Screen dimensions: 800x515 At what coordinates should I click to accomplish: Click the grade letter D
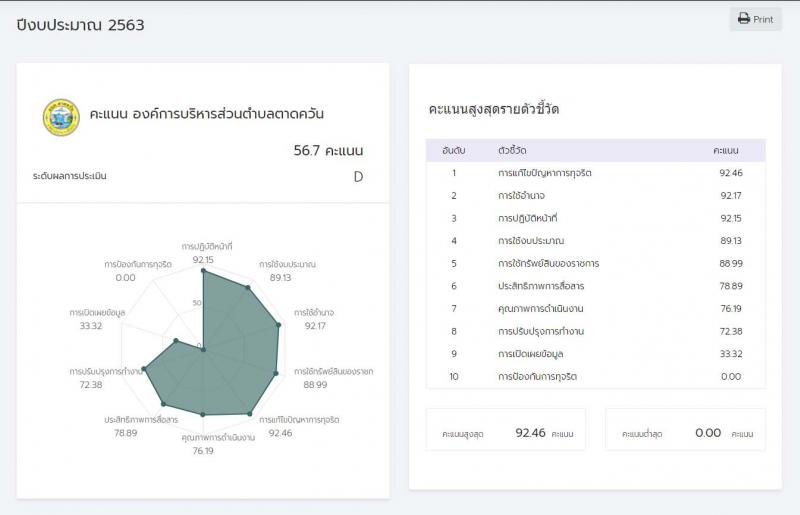[x=358, y=177]
